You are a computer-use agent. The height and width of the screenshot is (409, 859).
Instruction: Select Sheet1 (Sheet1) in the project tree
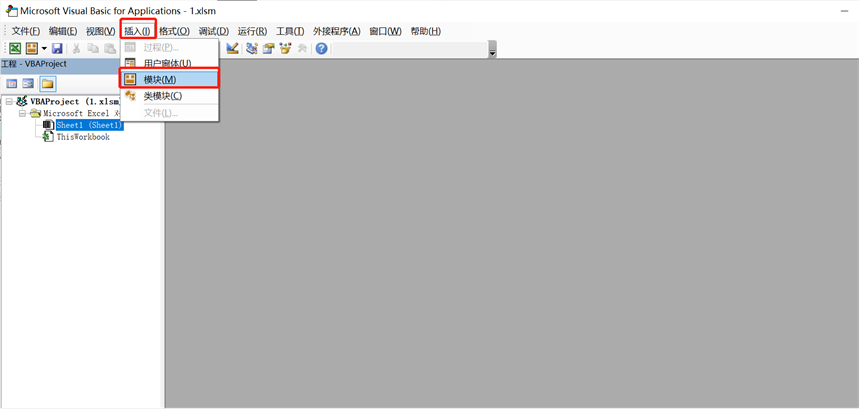pos(88,125)
